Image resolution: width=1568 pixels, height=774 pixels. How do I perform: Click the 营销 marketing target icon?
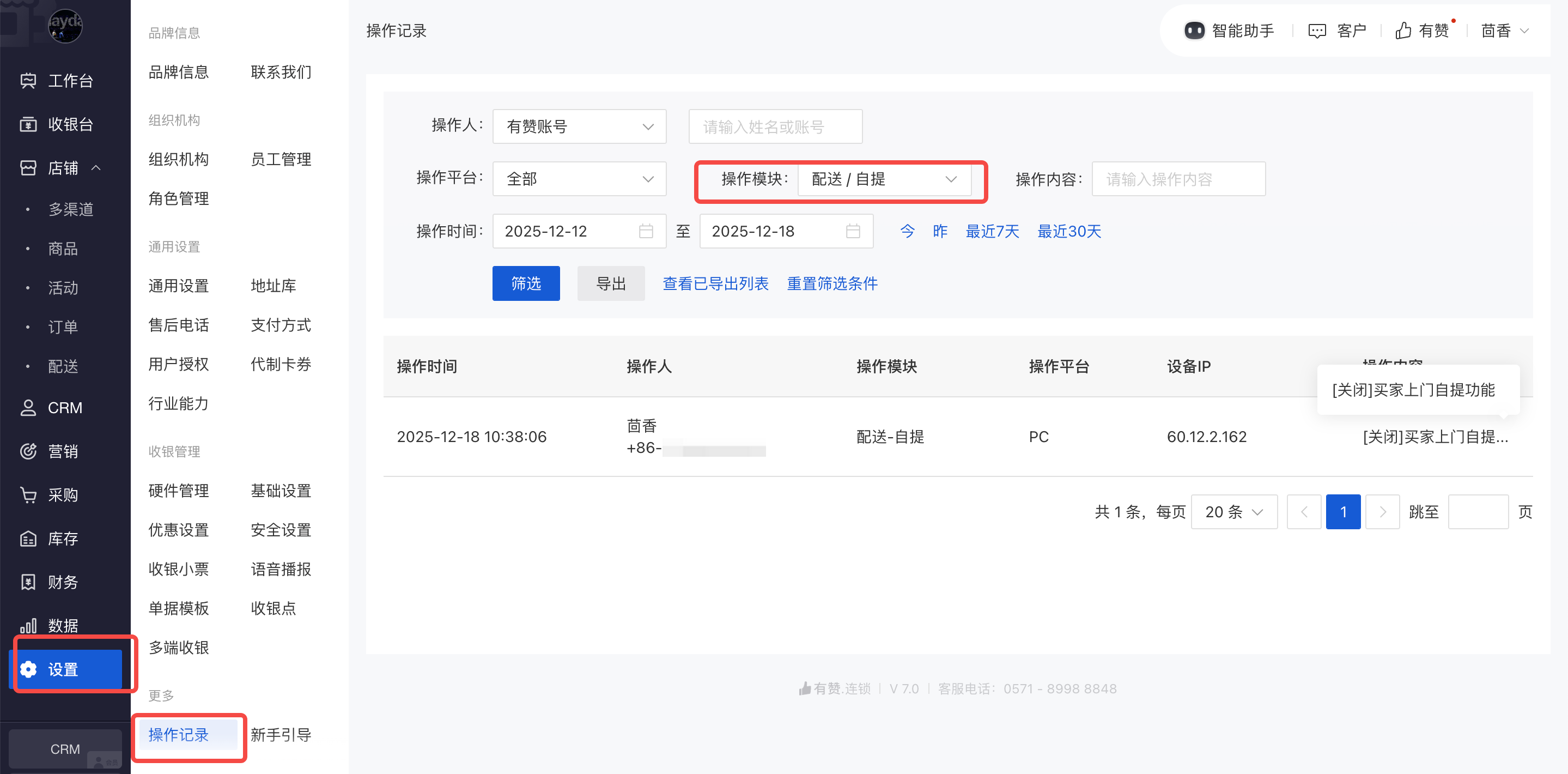coord(28,451)
